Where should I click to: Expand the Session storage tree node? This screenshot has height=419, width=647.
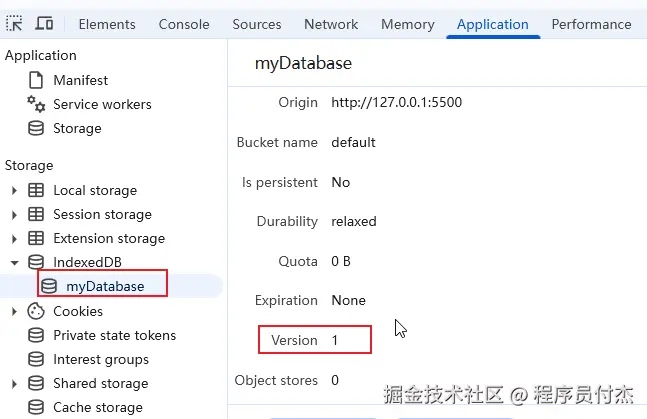[14, 214]
